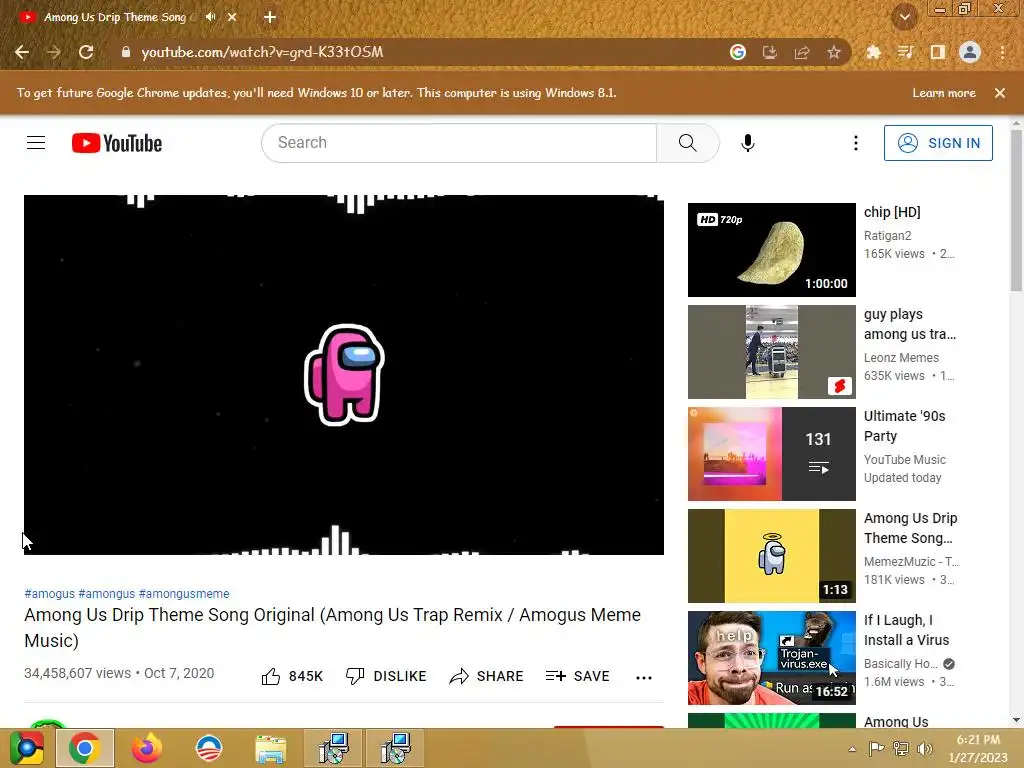SAVE the video to a playlist
Screen dimensions: 1024x768
(x=577, y=676)
